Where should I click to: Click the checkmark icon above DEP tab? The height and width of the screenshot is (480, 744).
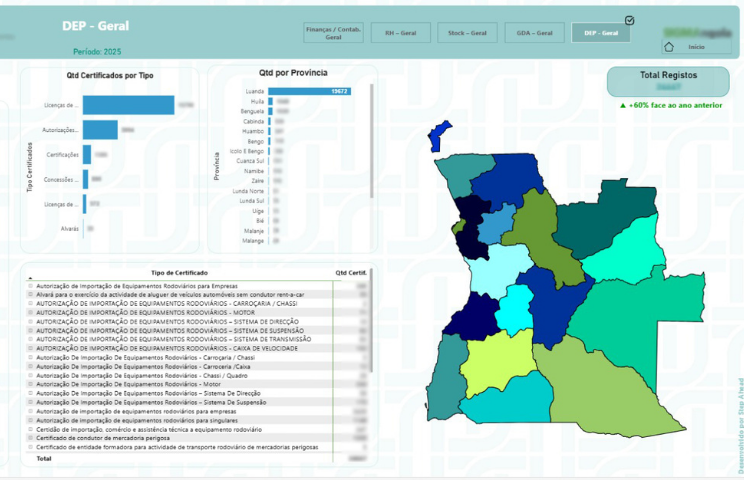point(629,20)
